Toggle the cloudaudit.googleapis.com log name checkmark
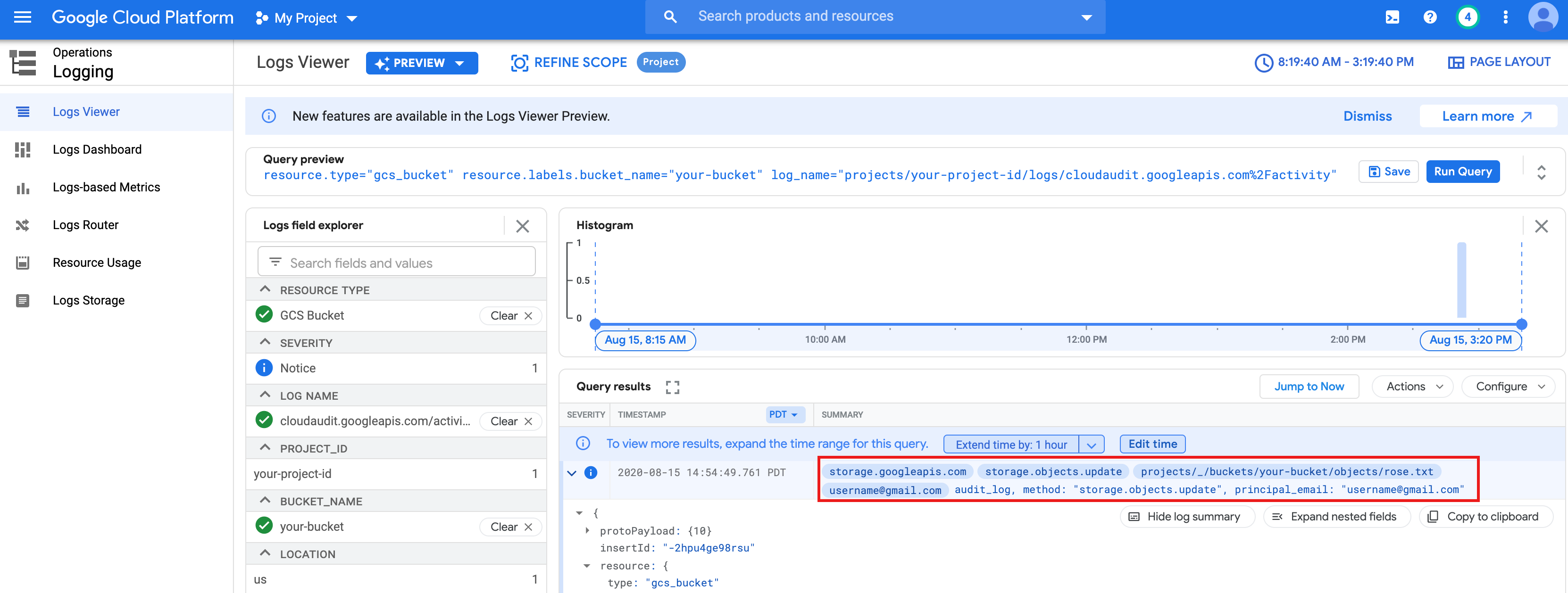Image resolution: width=1568 pixels, height=593 pixels. click(264, 420)
